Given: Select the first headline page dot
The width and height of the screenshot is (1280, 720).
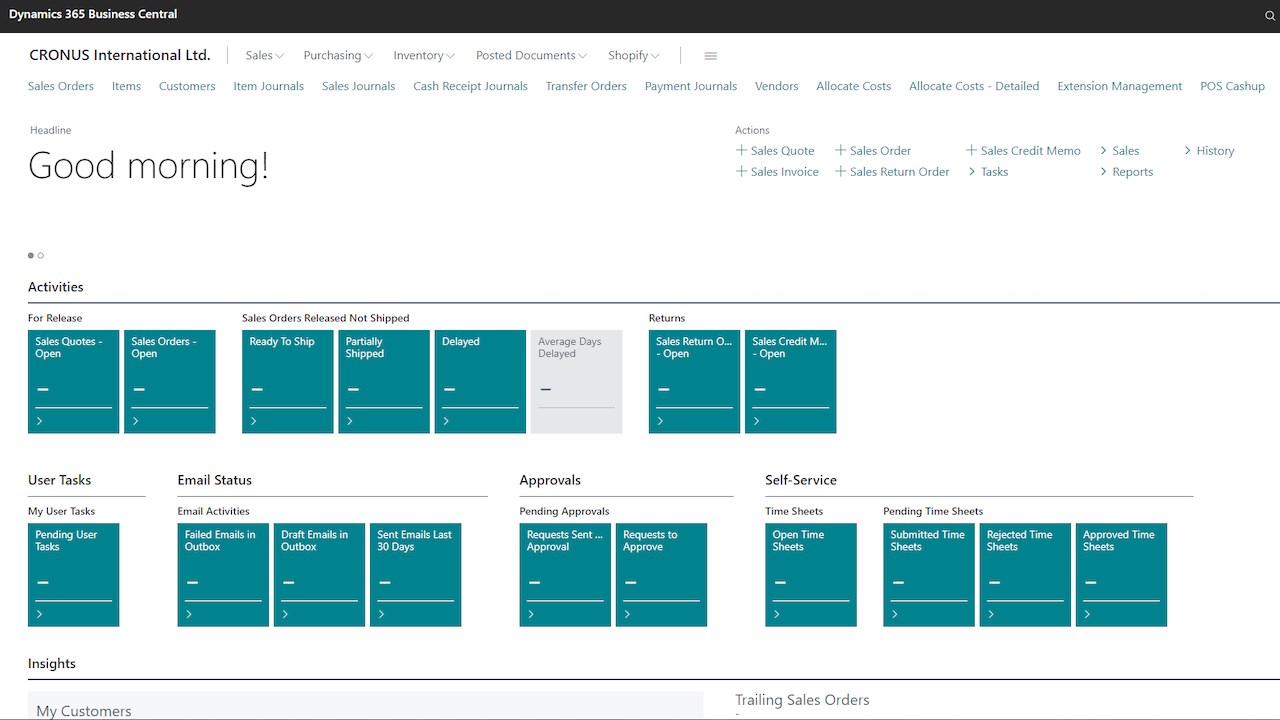Looking at the screenshot, I should (31, 256).
